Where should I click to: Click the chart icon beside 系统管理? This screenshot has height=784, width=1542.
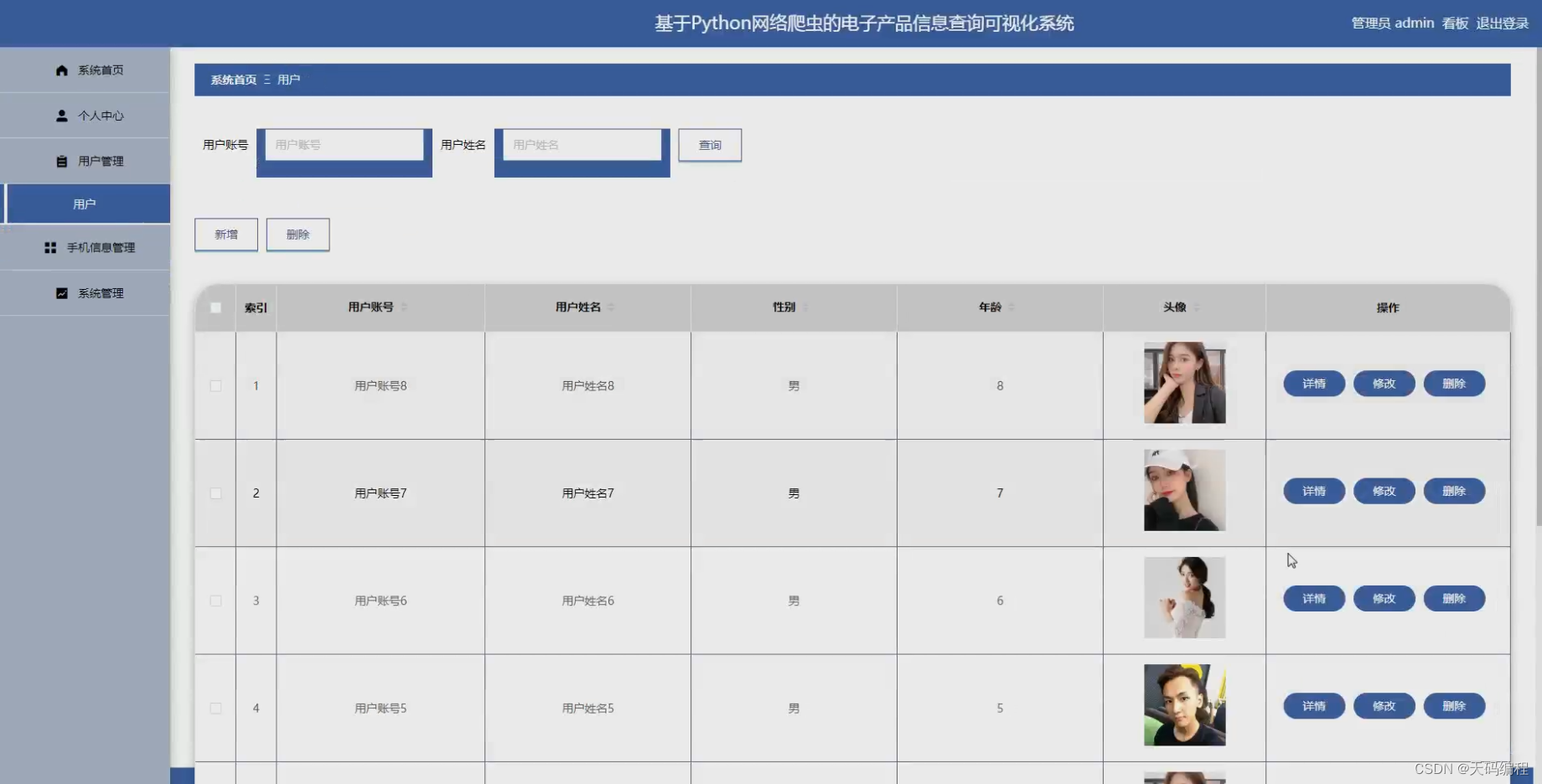click(x=61, y=293)
